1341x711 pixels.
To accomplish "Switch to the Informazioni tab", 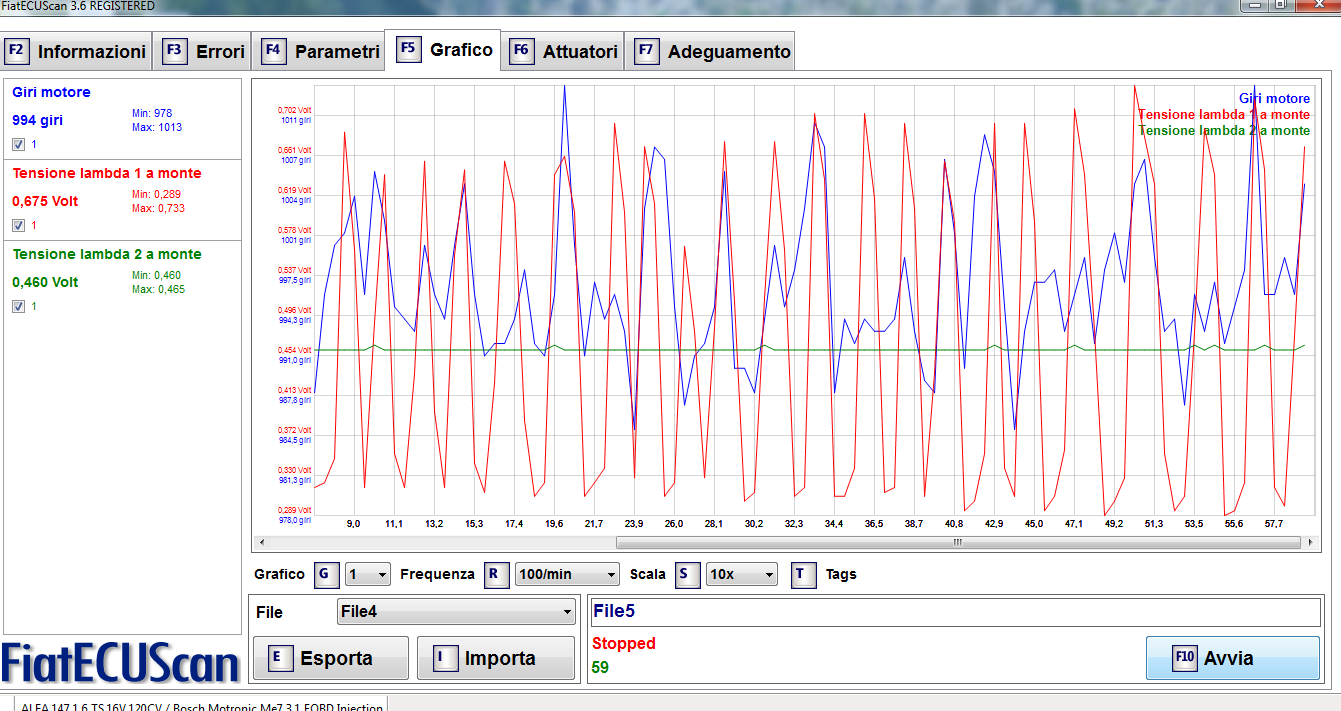I will point(76,51).
